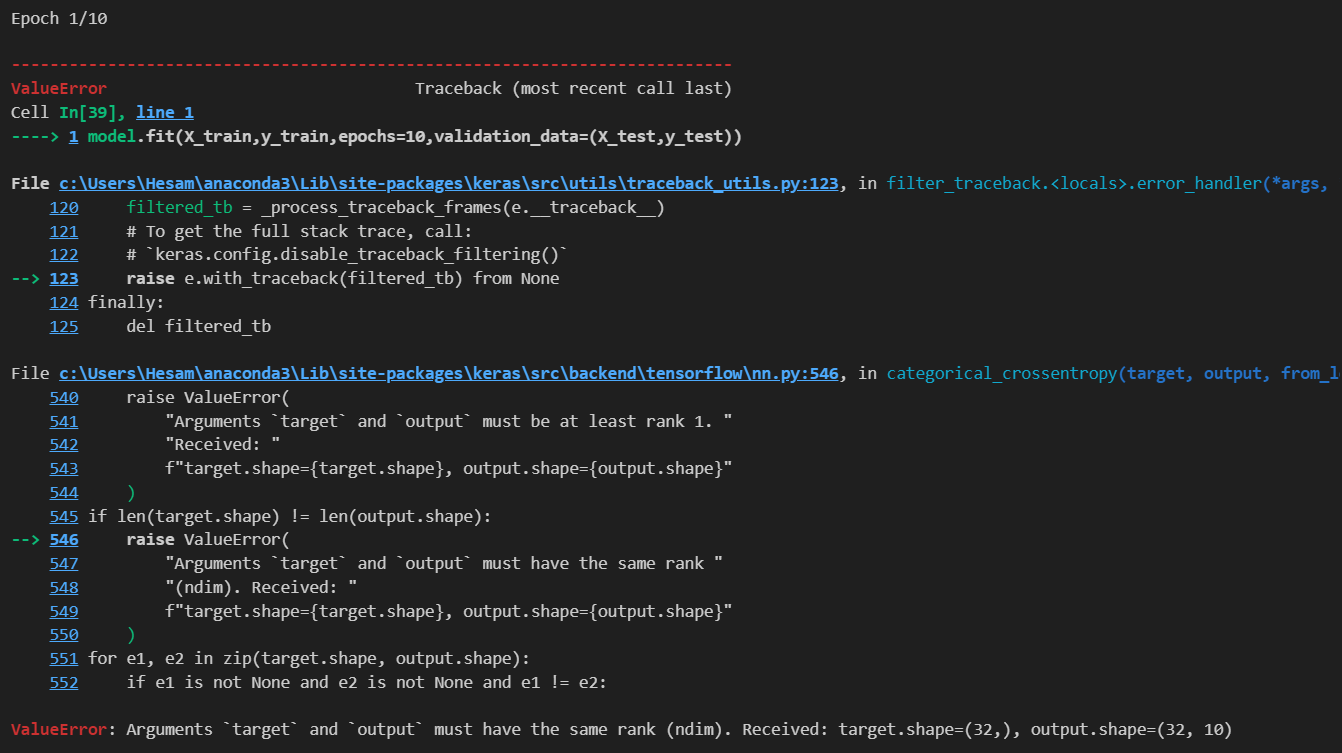1342x753 pixels.
Task: Go to line number 550 link
Action: pyautogui.click(x=64, y=635)
